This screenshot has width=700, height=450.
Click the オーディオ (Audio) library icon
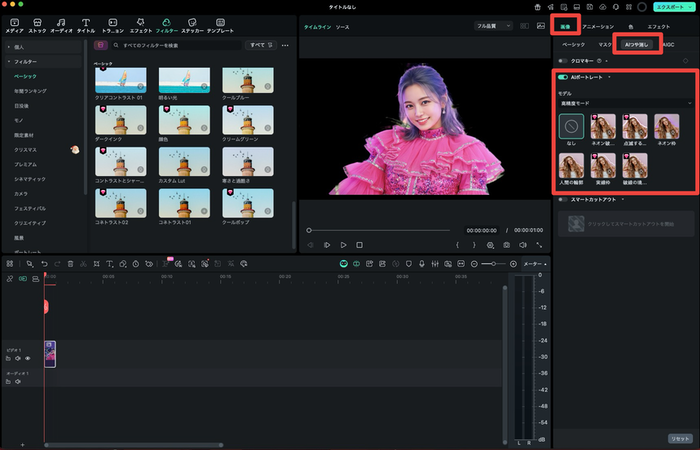coord(62,23)
